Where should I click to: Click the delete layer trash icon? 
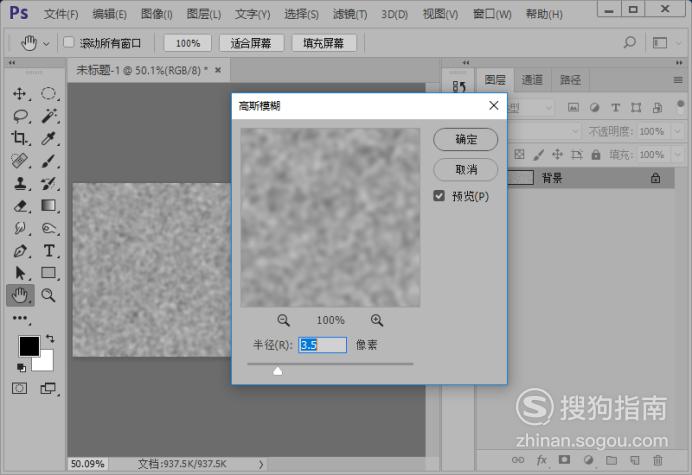pos(658,460)
